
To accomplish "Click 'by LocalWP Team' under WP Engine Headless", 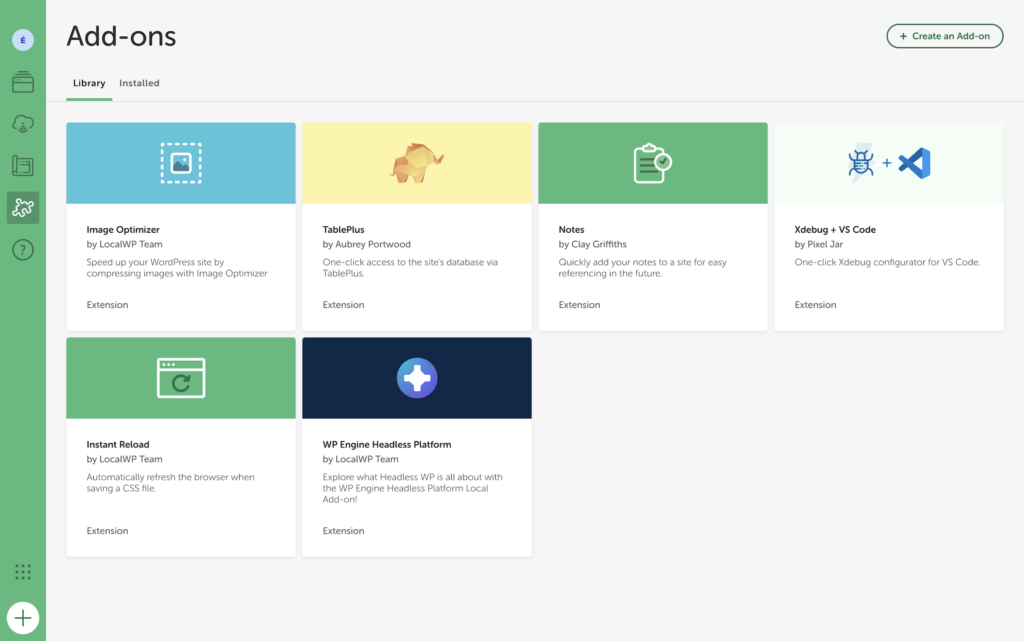I will click(360, 459).
